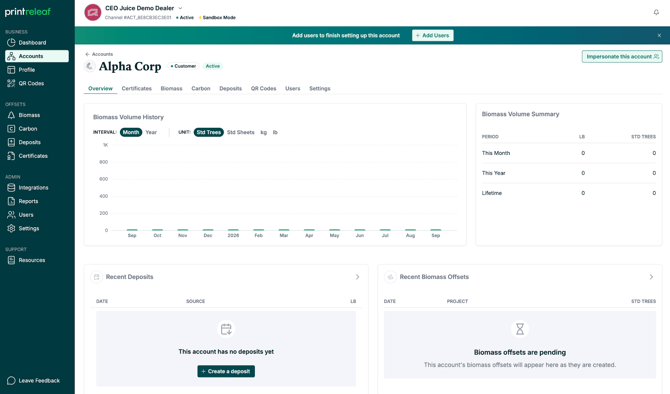Open the Deposits tab for Alpha Corp
The width and height of the screenshot is (670, 394).
point(230,88)
